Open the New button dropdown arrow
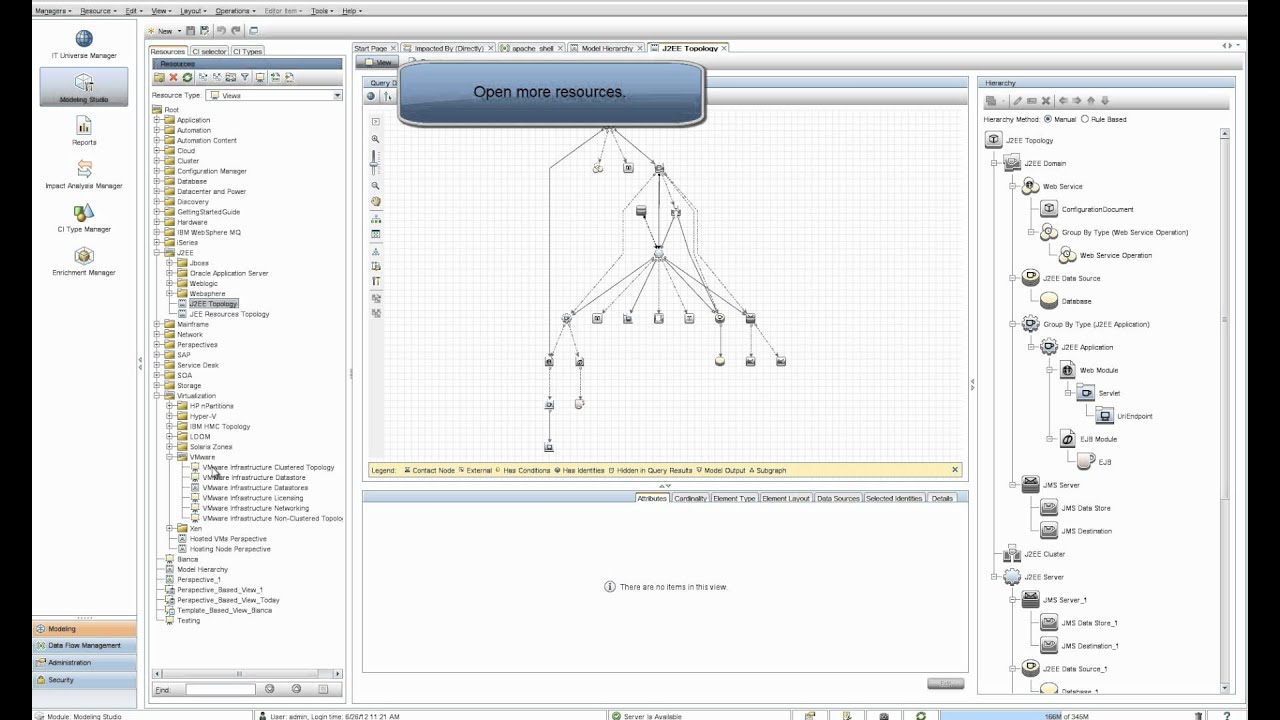 [x=179, y=31]
